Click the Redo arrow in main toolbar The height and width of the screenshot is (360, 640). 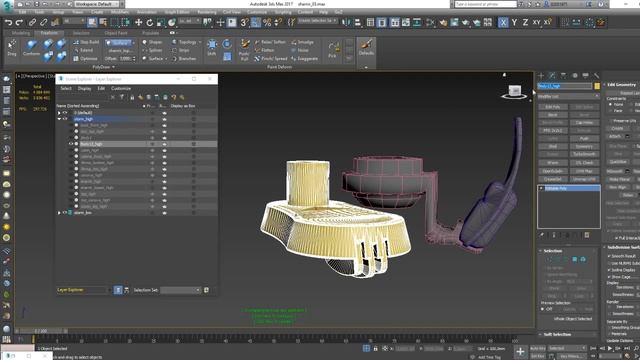click(x=19, y=22)
